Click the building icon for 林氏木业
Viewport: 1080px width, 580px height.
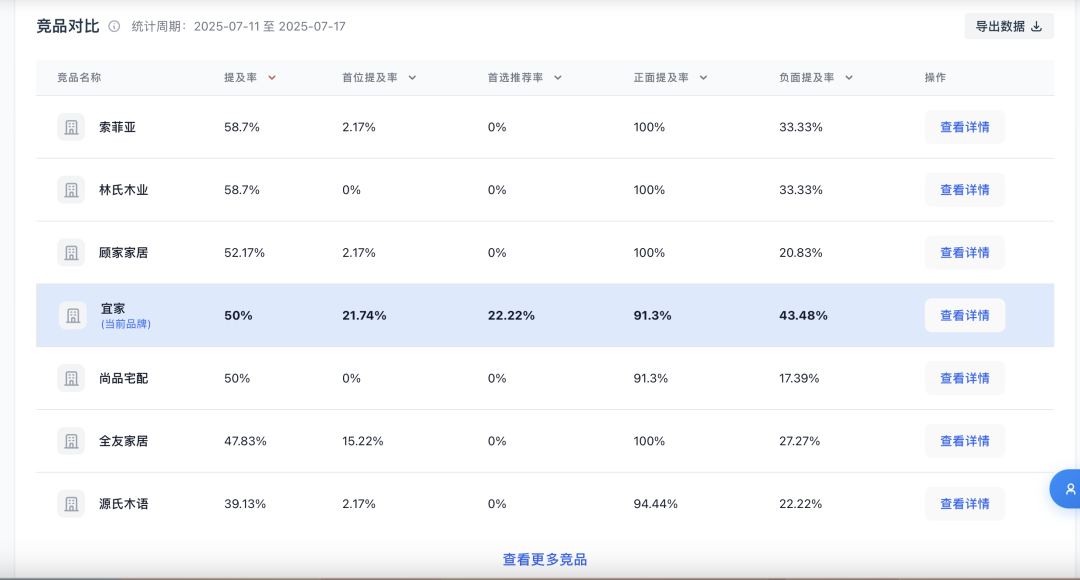tap(71, 189)
